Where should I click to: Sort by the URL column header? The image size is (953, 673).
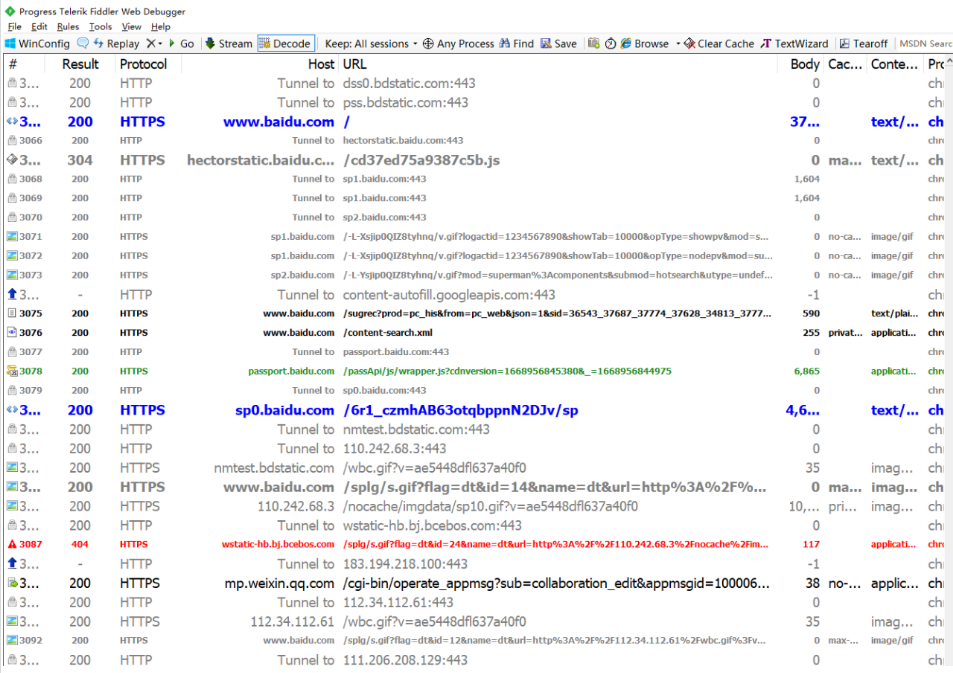(557, 64)
